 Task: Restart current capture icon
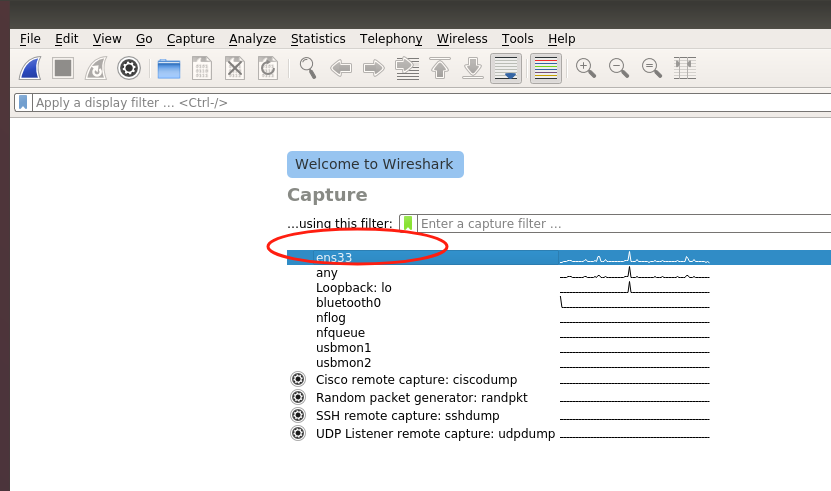tap(96, 68)
